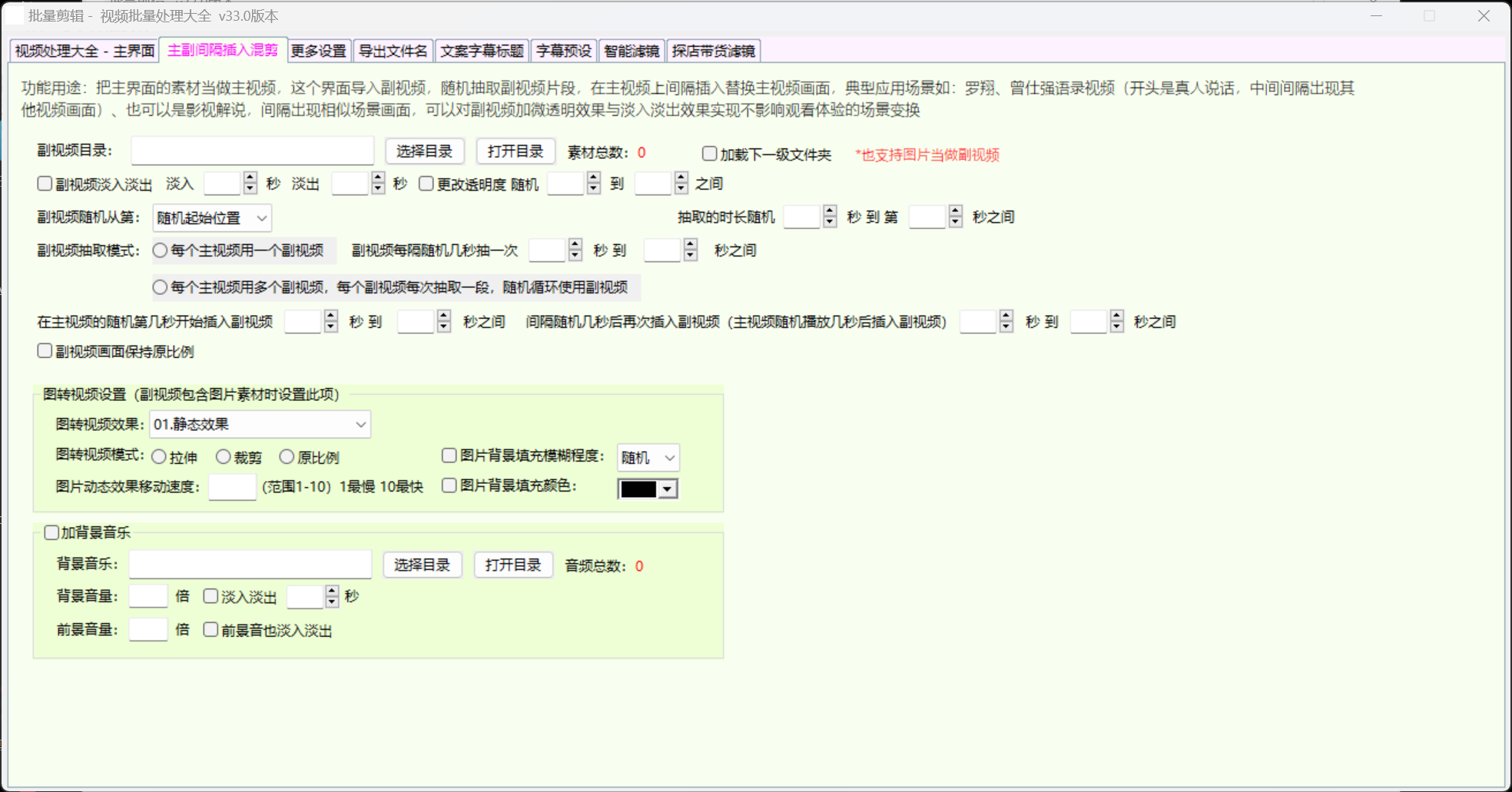Click 图片动态效果移动速度 input field
This screenshot has height=792, width=1512.
tap(232, 487)
